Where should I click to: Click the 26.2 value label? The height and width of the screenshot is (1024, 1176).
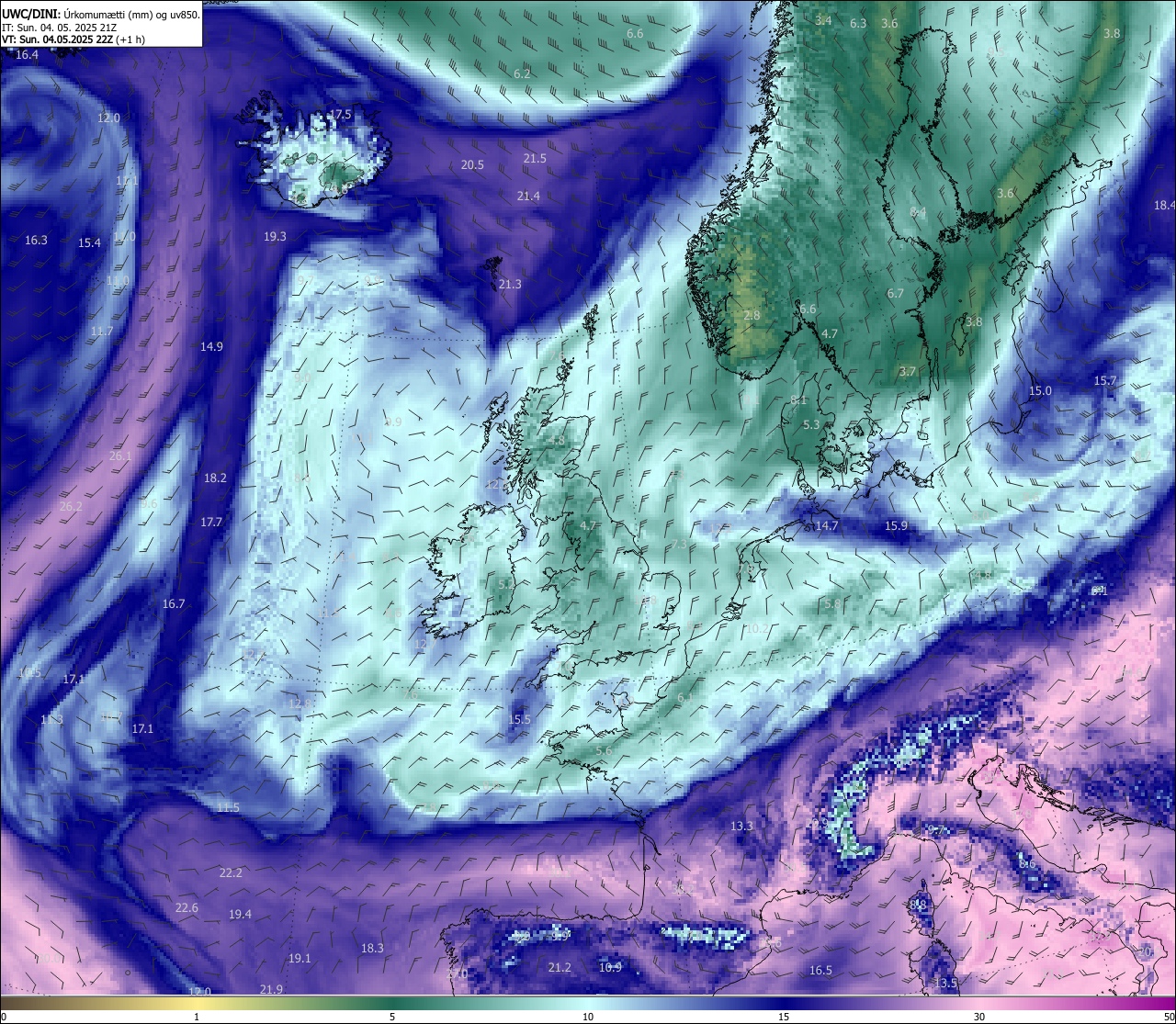71,507
